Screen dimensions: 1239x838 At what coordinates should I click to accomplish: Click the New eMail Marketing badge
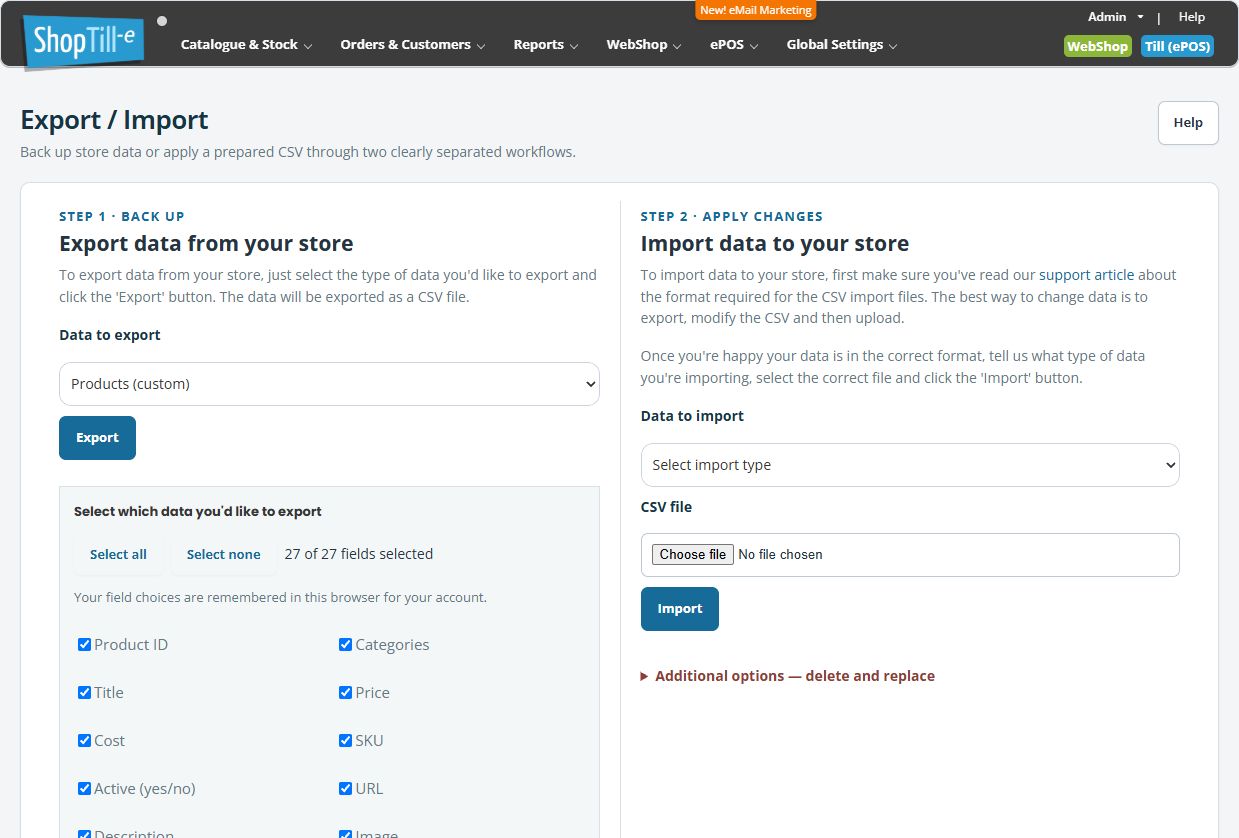click(756, 10)
